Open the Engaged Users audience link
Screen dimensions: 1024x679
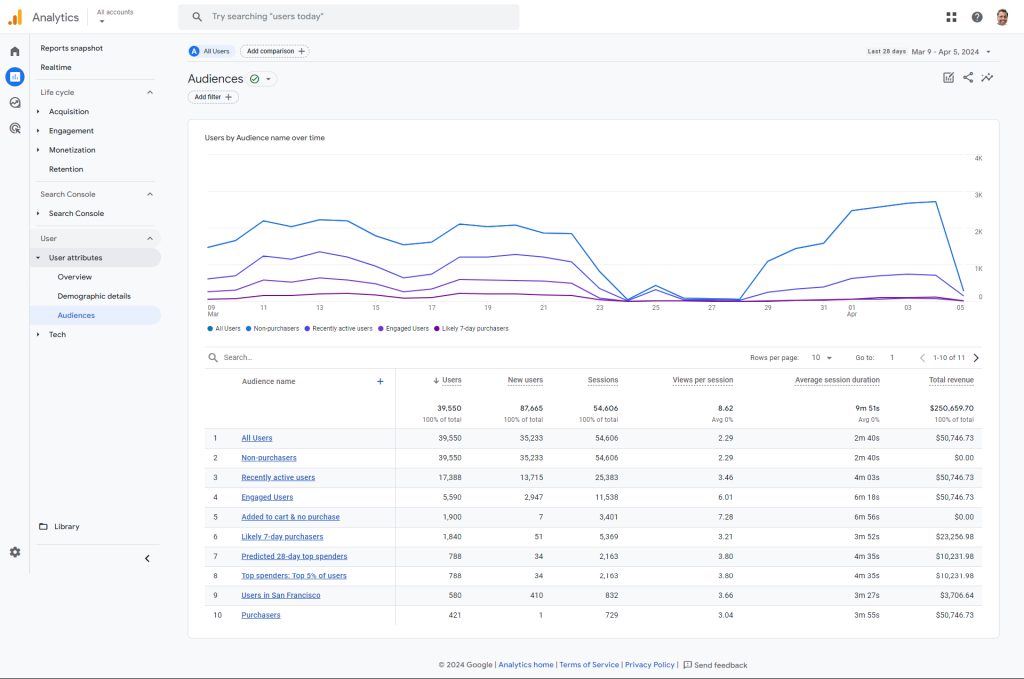point(267,497)
